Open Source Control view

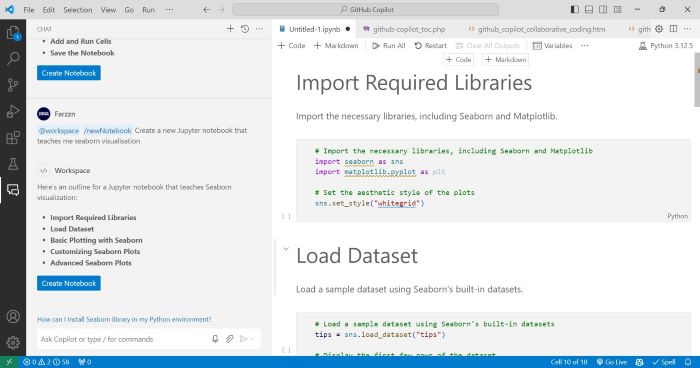click(x=13, y=84)
